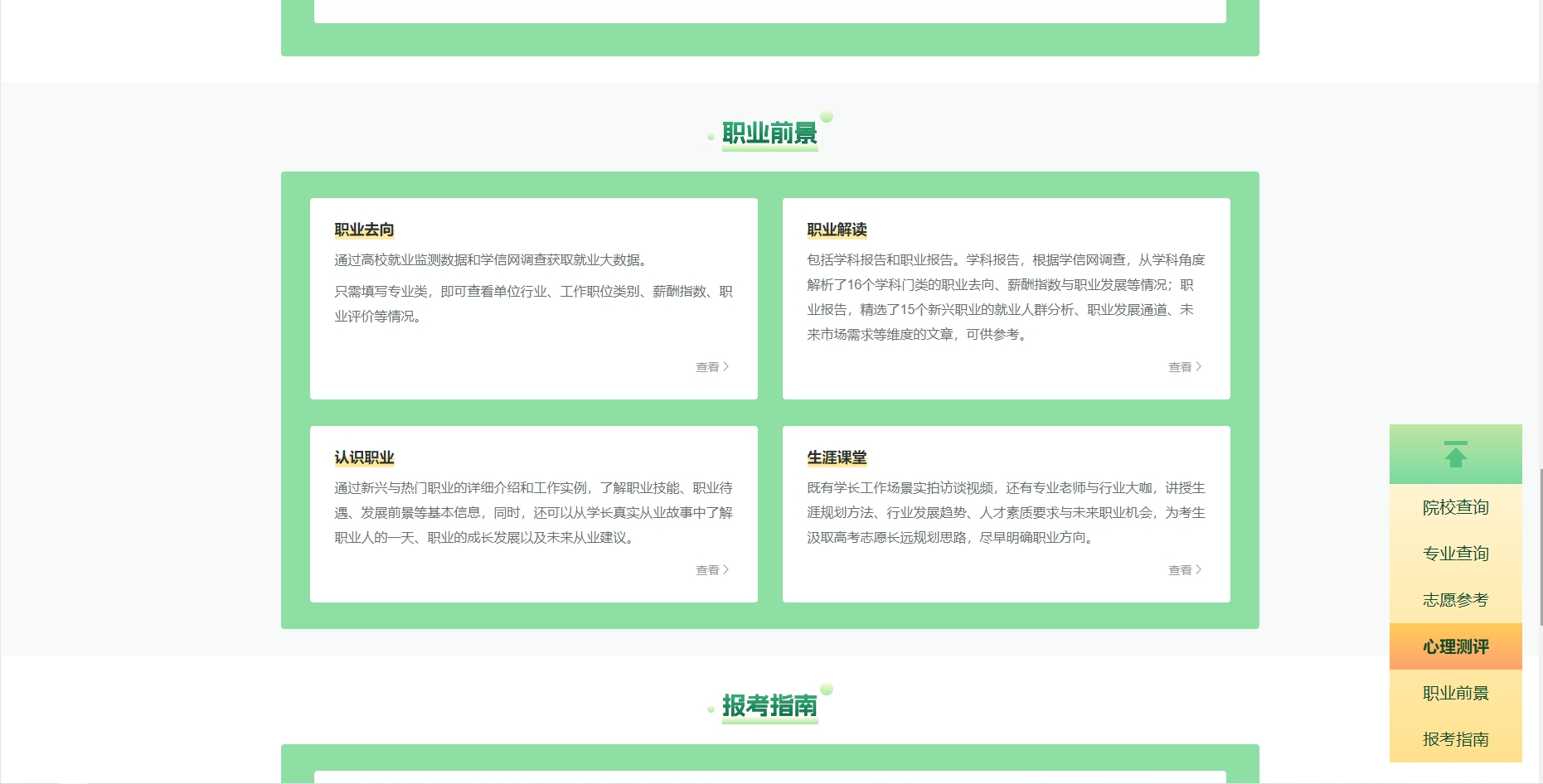The width and height of the screenshot is (1543, 784).
Task: Open 院校查询 in the side navigation
Action: point(1455,507)
